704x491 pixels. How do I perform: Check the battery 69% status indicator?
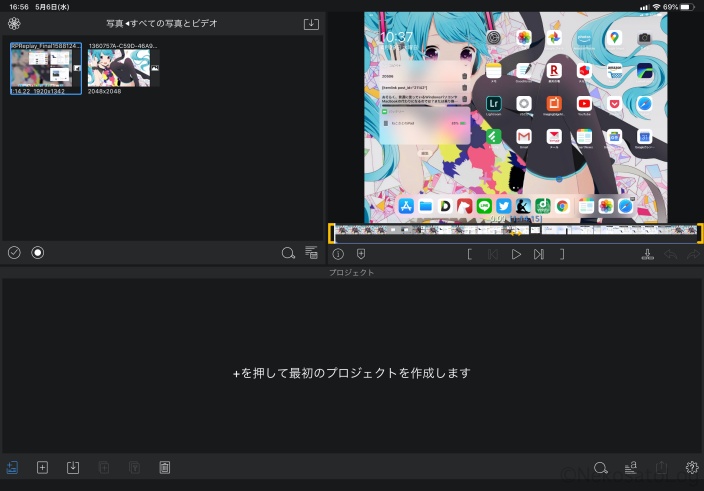click(678, 7)
